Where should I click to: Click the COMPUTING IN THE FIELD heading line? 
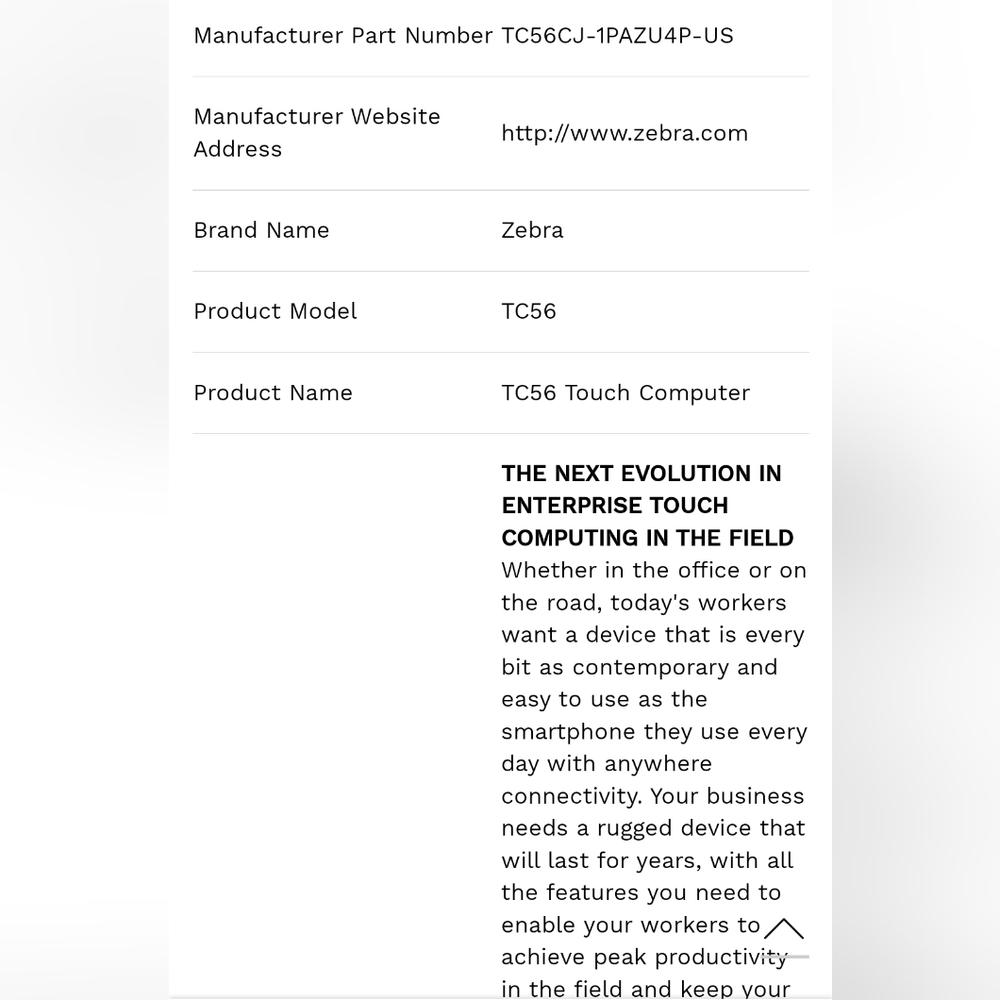point(647,538)
